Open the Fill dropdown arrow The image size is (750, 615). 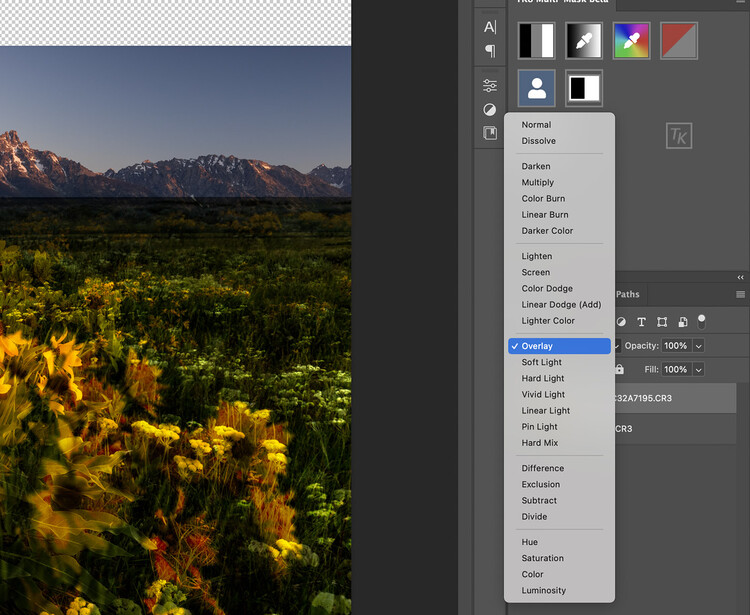[699, 369]
